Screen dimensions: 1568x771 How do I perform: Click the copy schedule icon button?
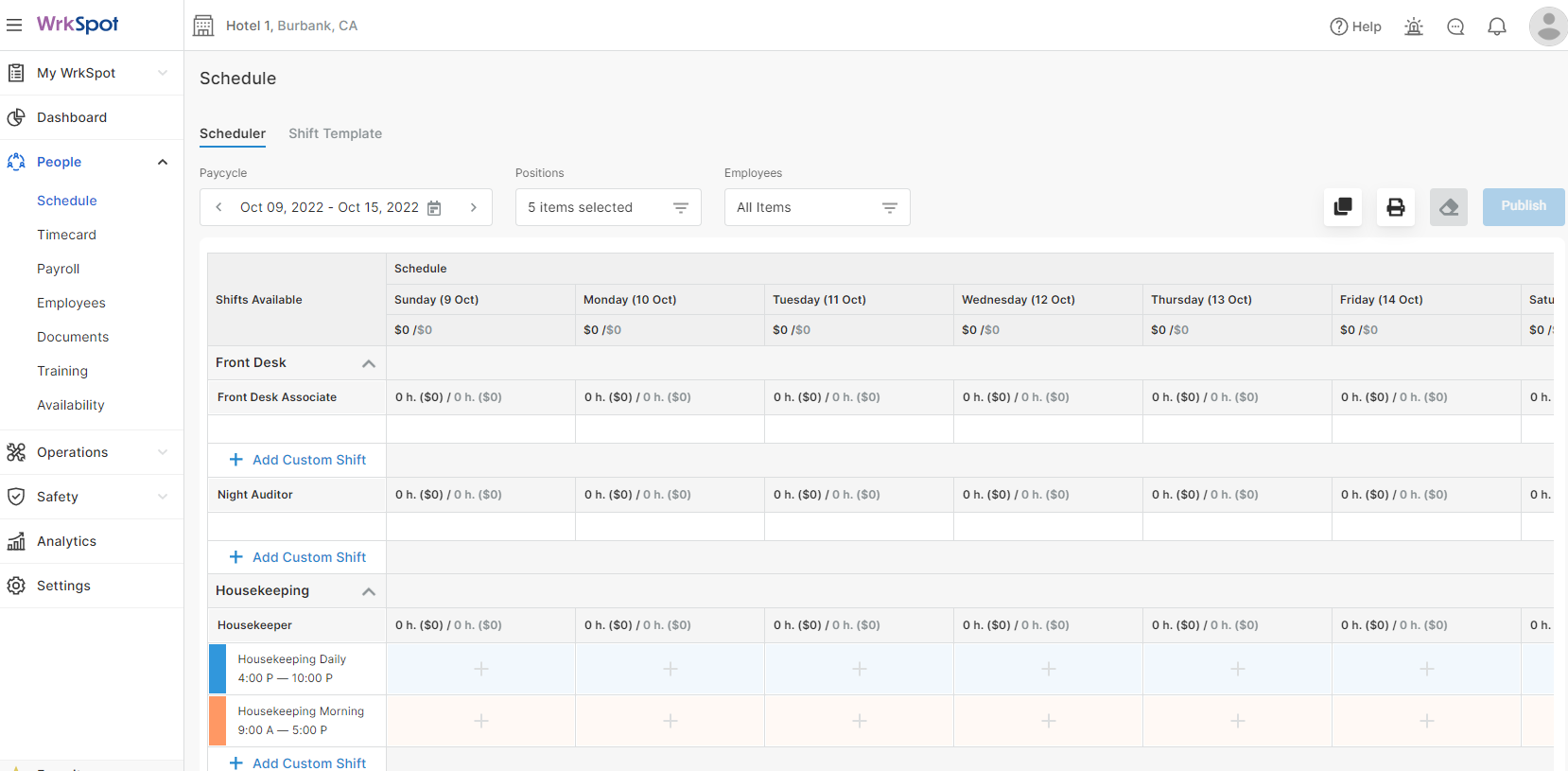(1343, 207)
